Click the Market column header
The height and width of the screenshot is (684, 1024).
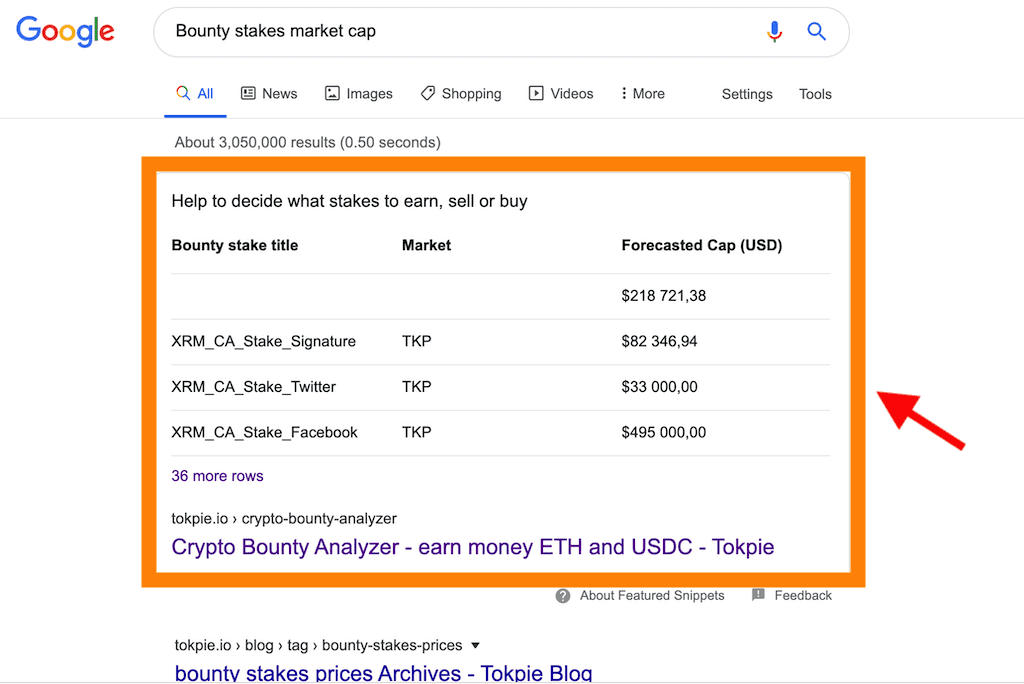pyautogui.click(x=426, y=246)
